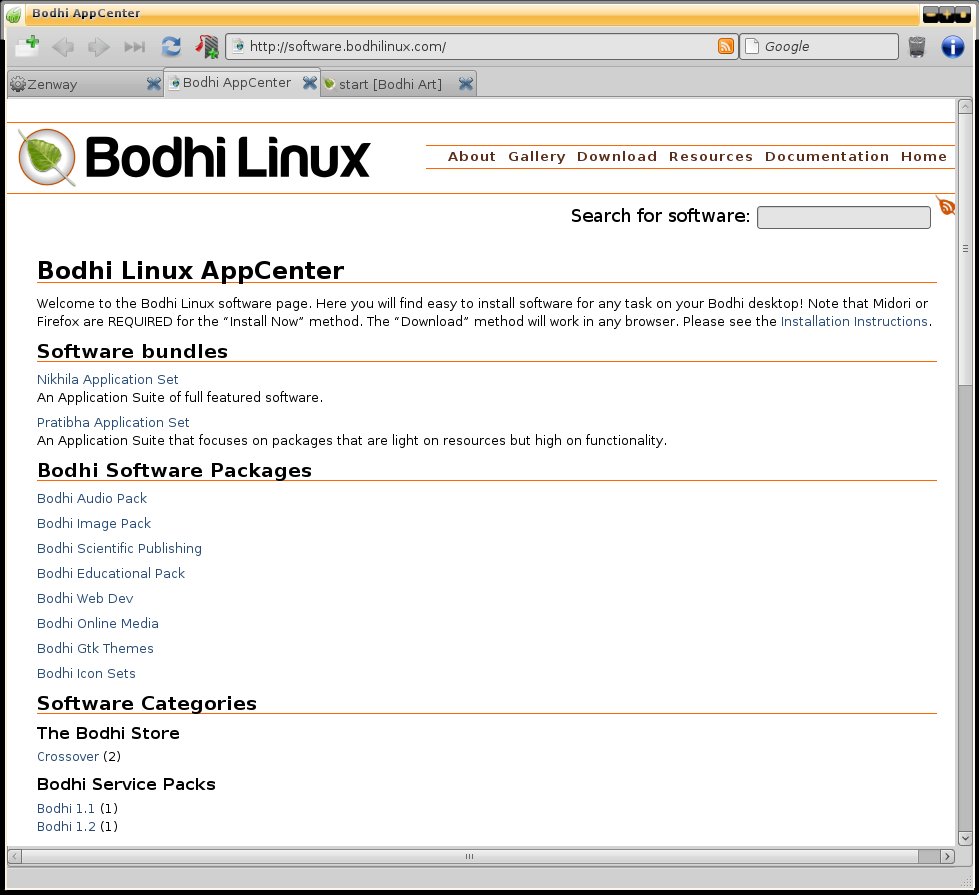The height and width of the screenshot is (895, 979).
Task: Open Pratibha Application Set link
Action: pos(113,423)
